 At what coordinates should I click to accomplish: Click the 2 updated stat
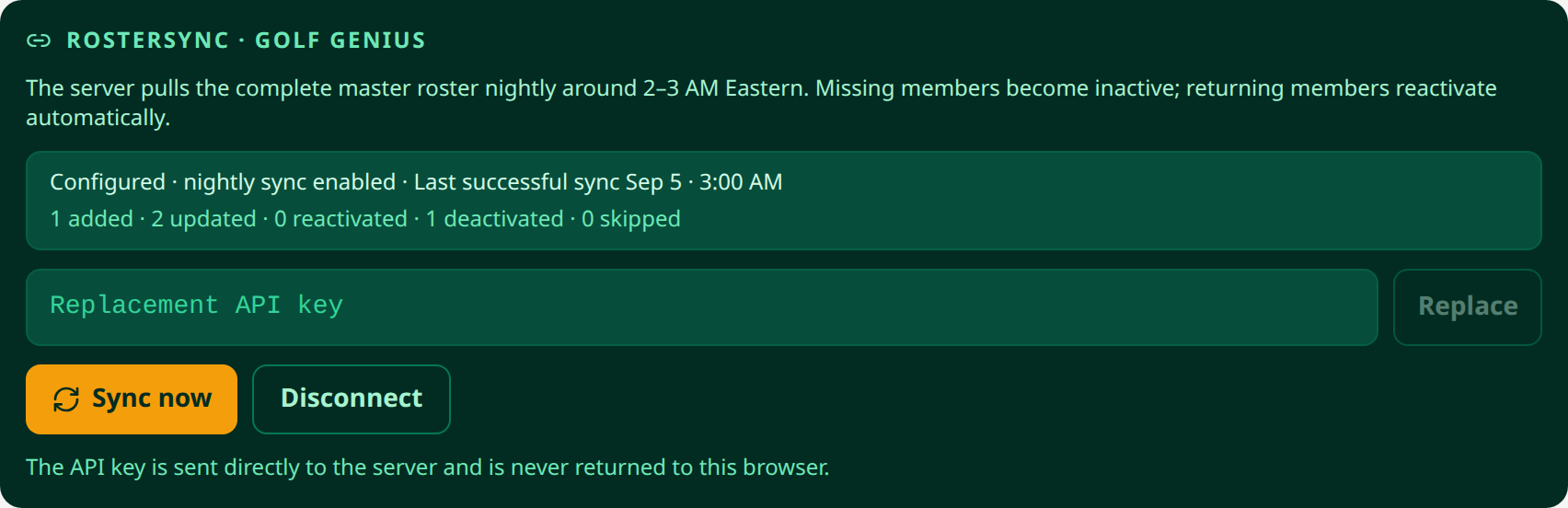pyautogui.click(x=204, y=219)
